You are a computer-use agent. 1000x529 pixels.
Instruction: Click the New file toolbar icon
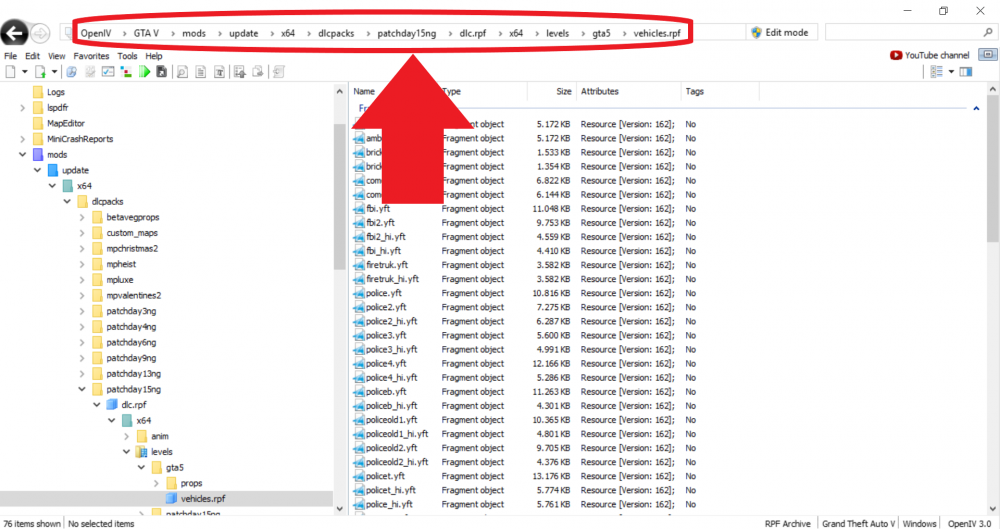(10, 72)
